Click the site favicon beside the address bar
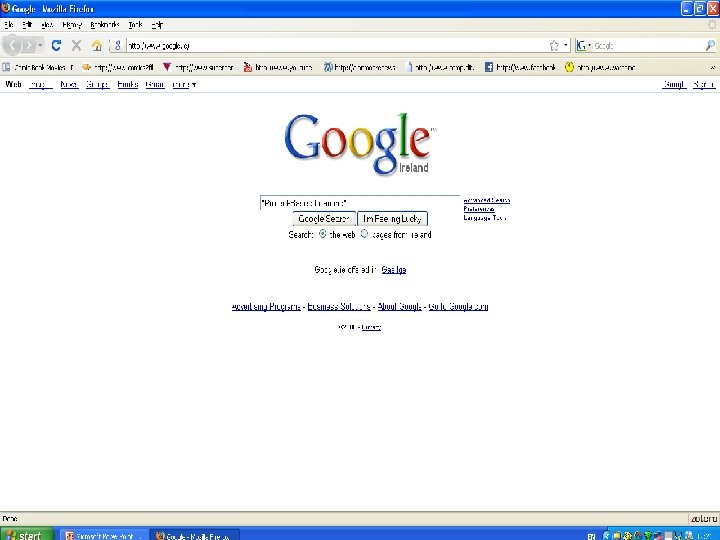The height and width of the screenshot is (540, 720). pyautogui.click(x=118, y=45)
